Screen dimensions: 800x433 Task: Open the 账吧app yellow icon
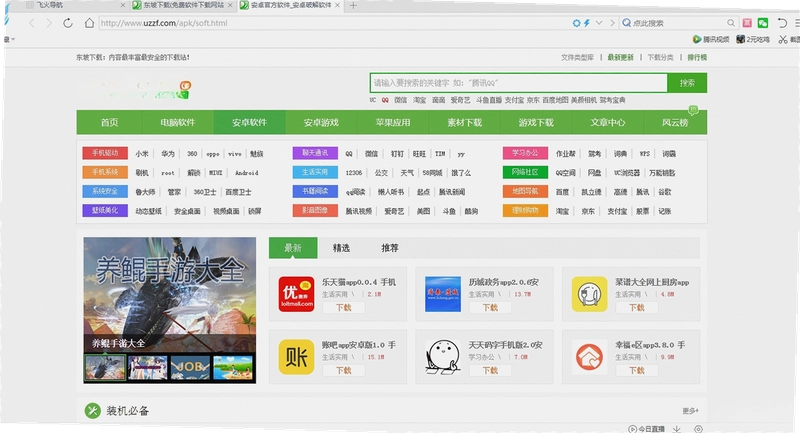pyautogui.click(x=296, y=357)
